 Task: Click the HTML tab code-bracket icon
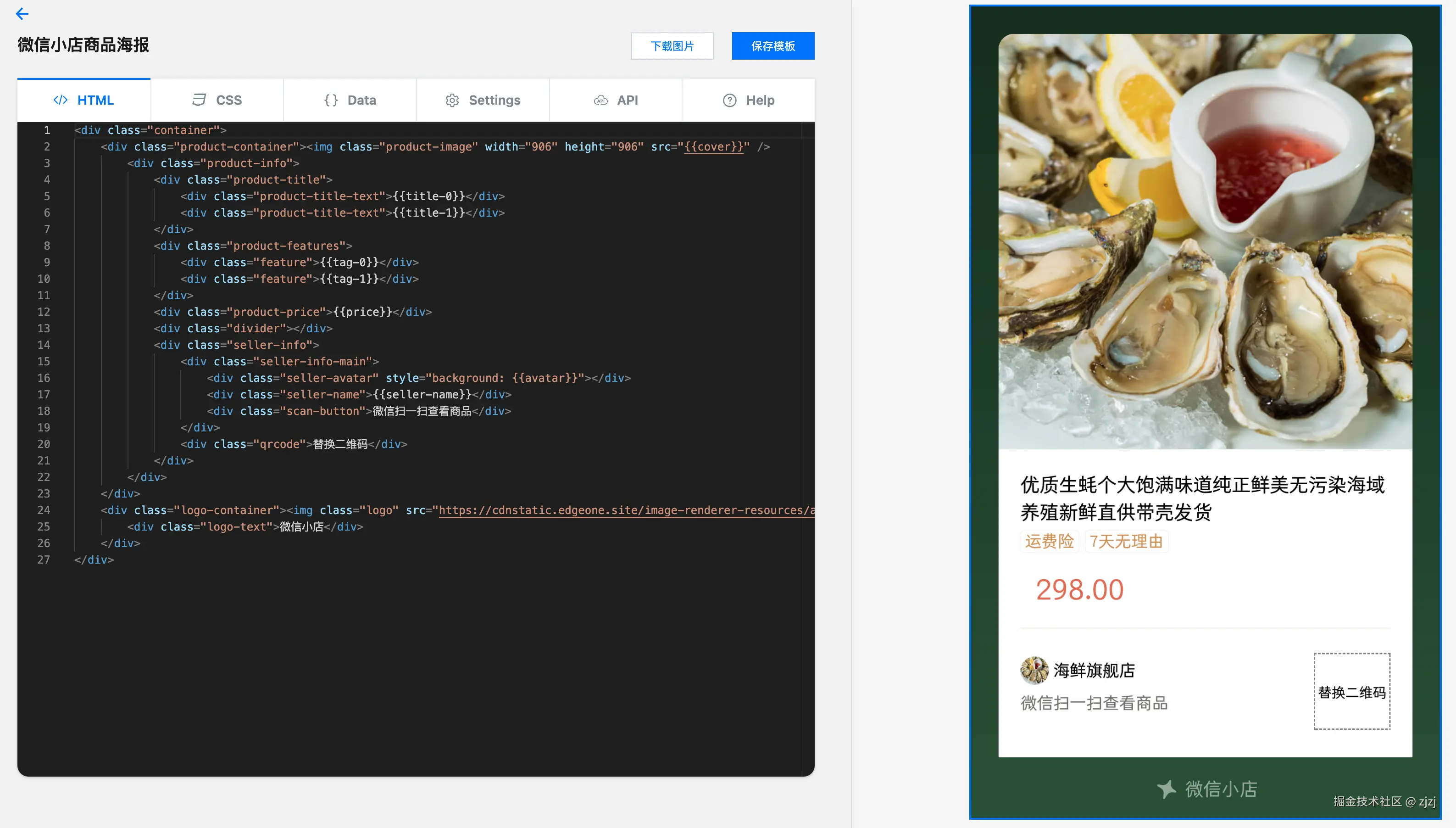pyautogui.click(x=60, y=100)
